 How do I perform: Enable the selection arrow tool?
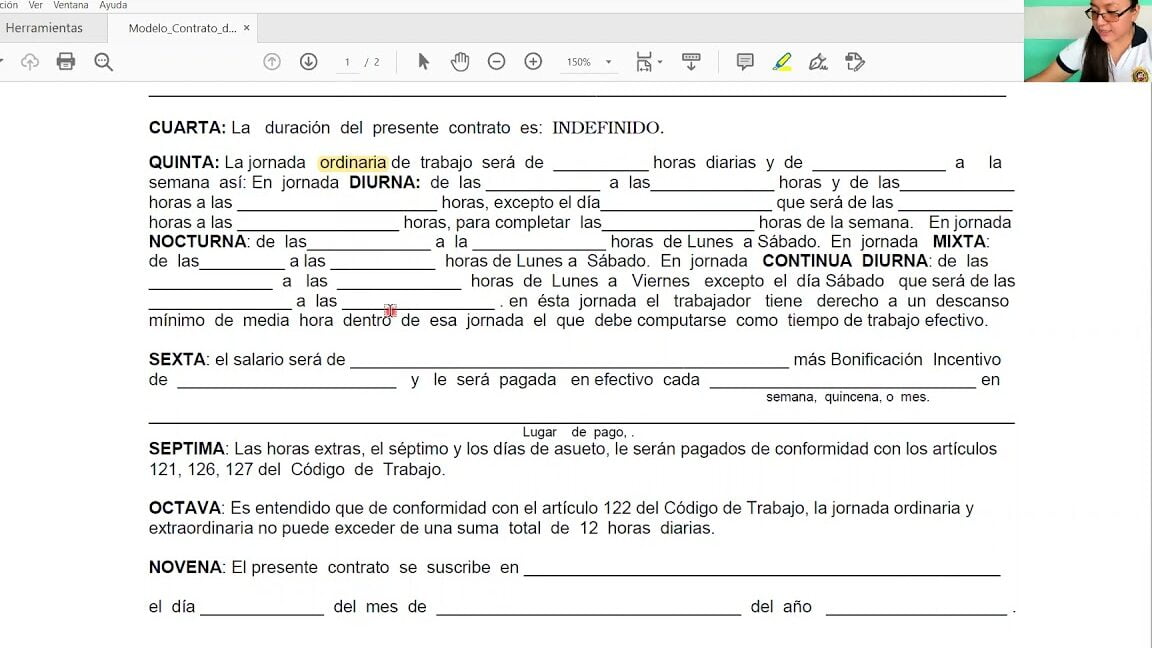pyautogui.click(x=423, y=61)
